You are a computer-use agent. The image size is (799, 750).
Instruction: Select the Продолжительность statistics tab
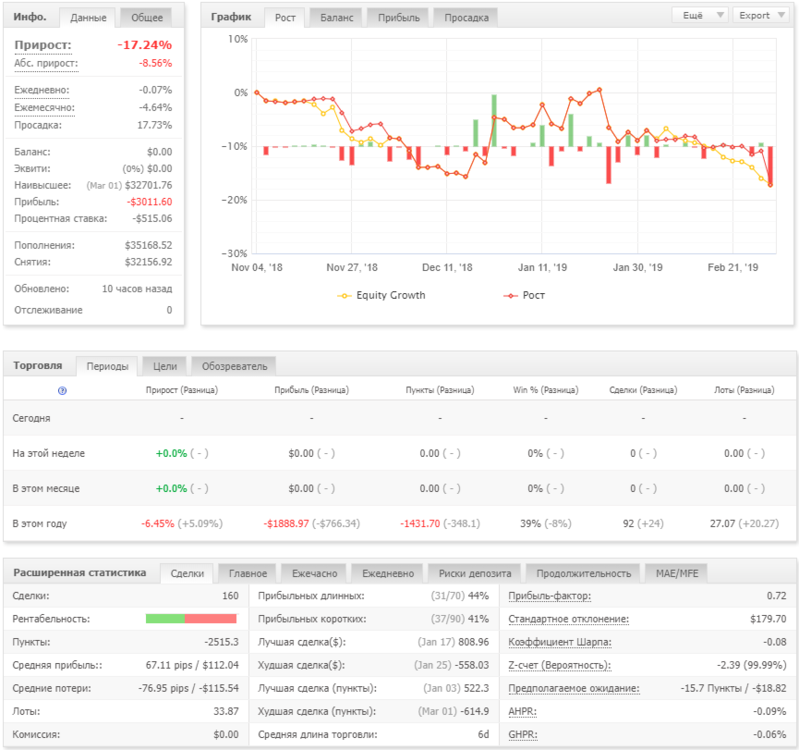tap(583, 573)
